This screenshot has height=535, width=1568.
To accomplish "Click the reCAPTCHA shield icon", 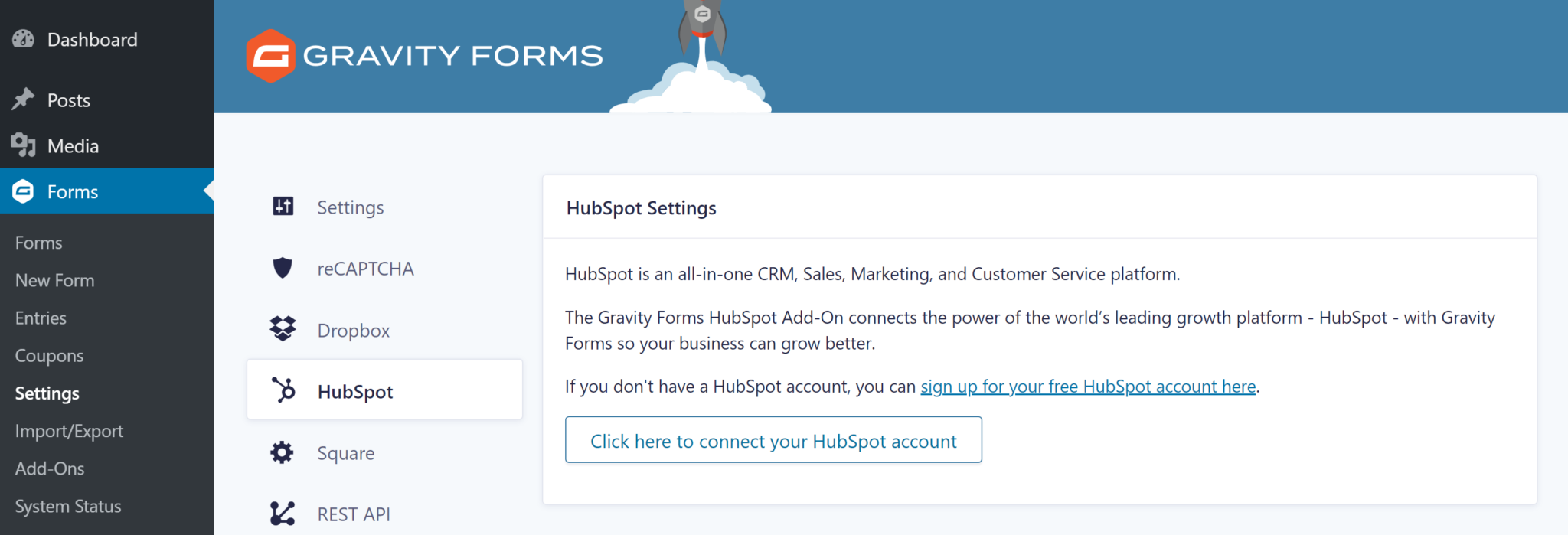I will tap(283, 268).
